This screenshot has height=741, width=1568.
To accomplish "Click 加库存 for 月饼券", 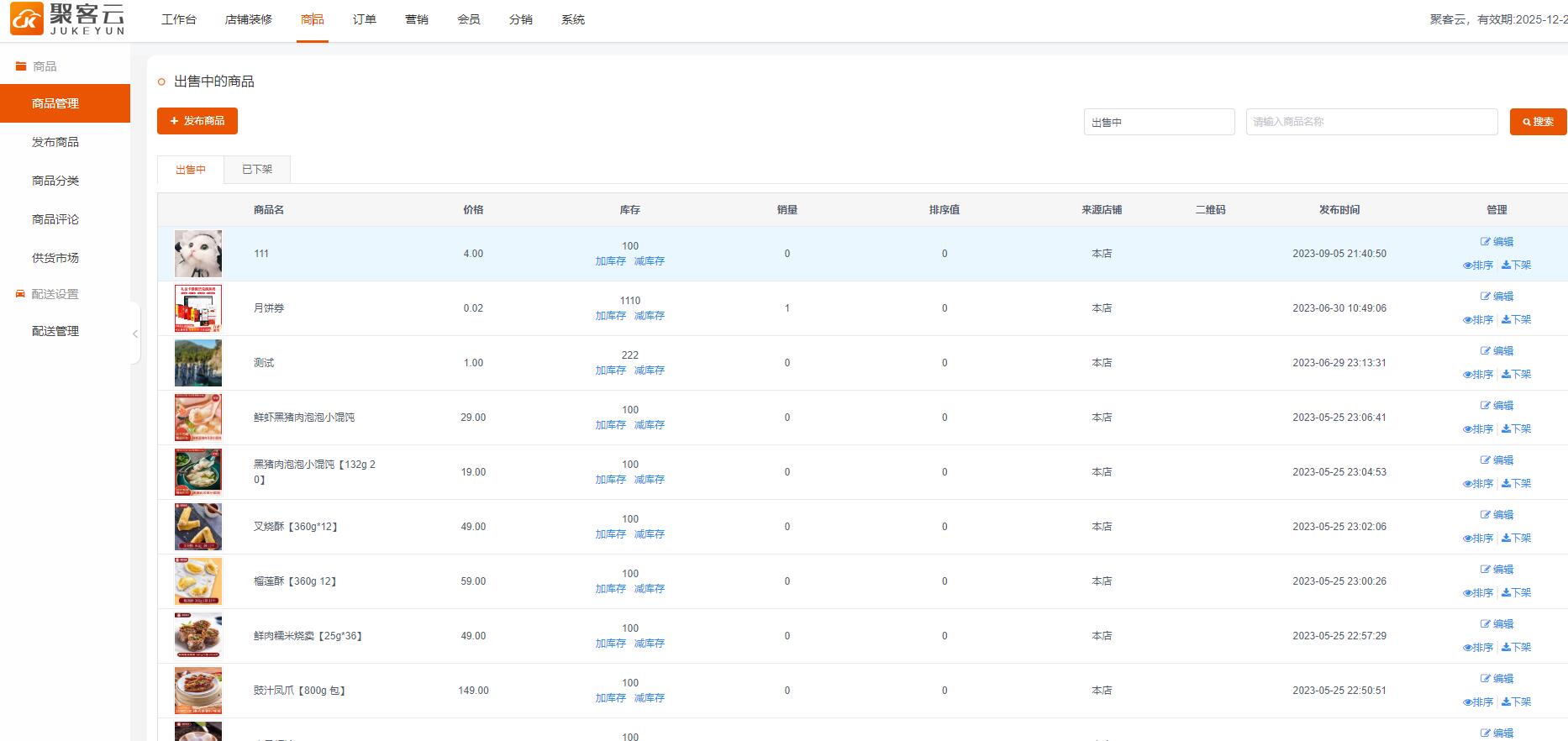I will (611, 316).
